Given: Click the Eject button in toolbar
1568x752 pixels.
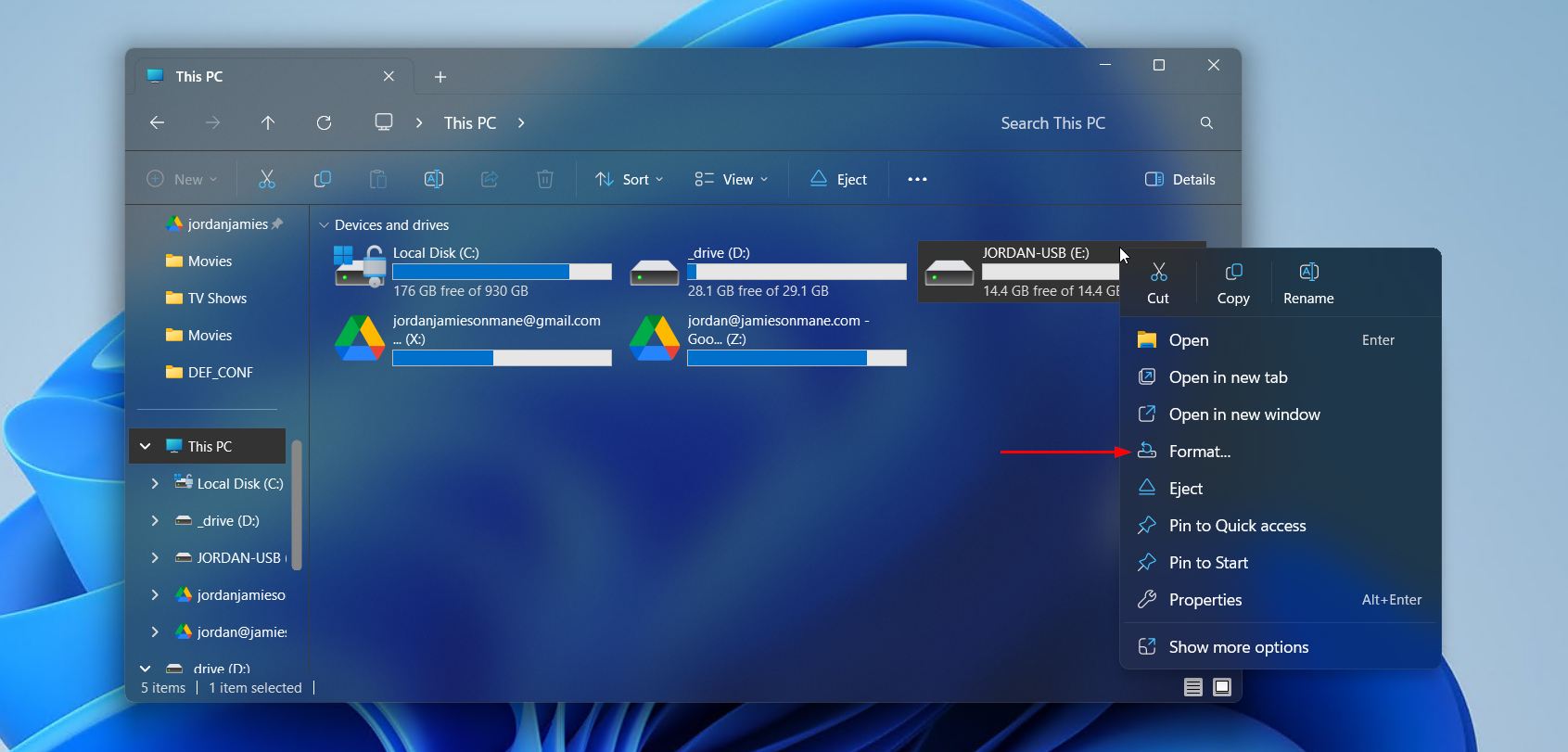Looking at the screenshot, I should (x=839, y=179).
